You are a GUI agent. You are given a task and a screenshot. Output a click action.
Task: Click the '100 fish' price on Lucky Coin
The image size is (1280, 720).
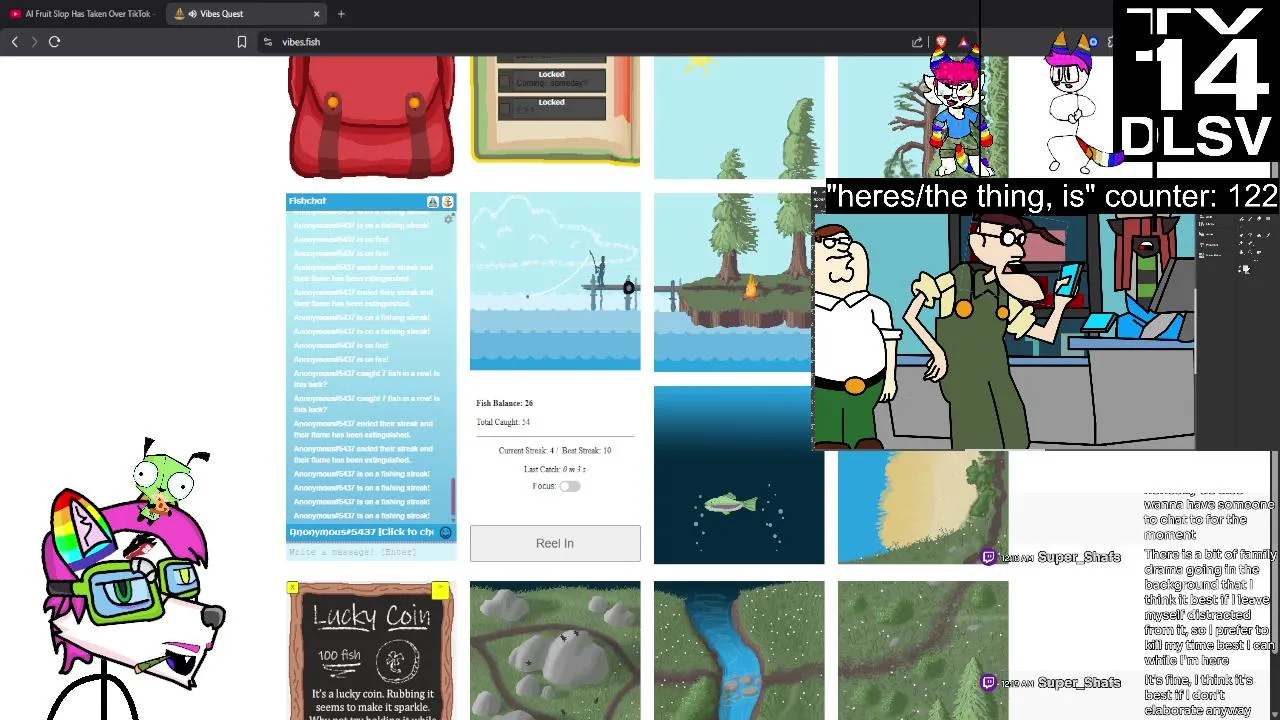coord(339,656)
